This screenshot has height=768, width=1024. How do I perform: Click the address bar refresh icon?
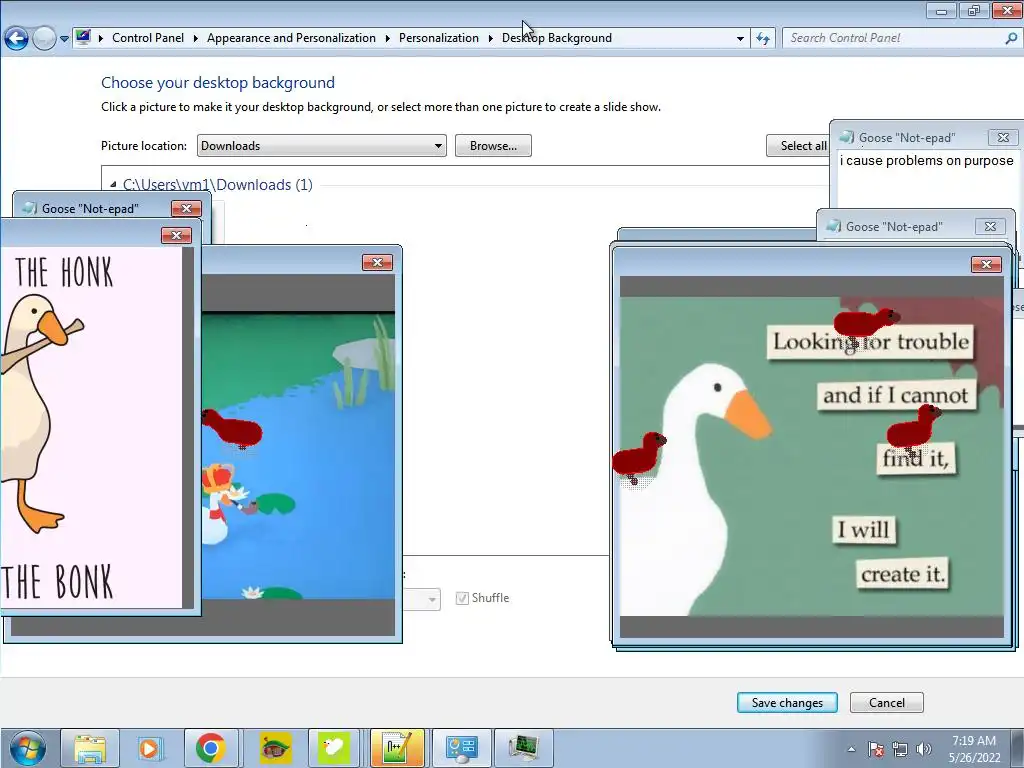763,39
